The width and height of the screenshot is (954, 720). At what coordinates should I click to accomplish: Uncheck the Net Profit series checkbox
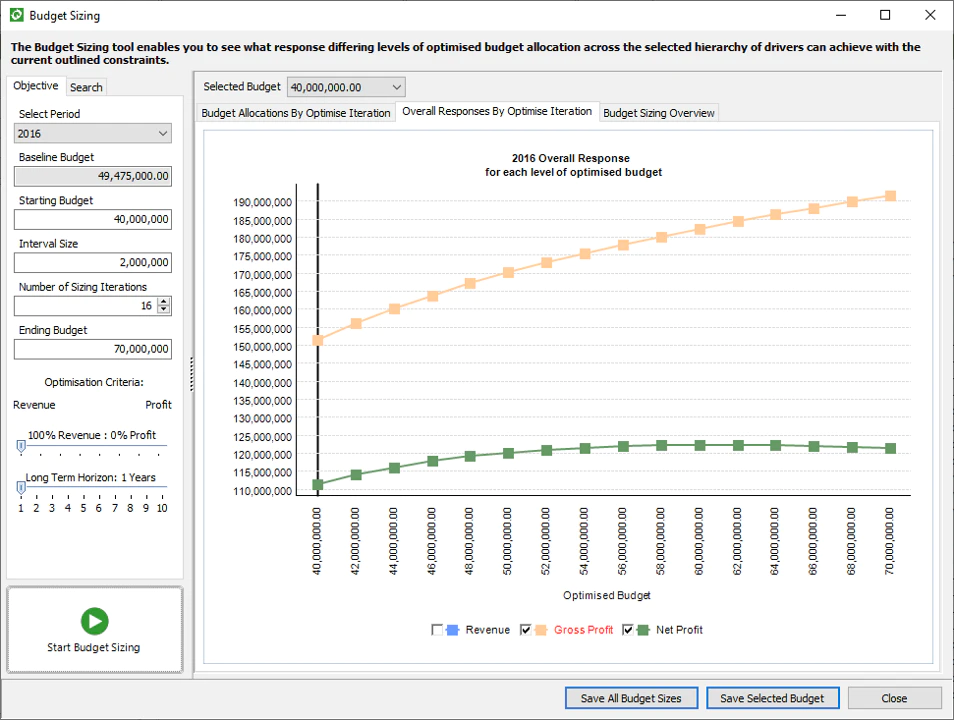(628, 630)
